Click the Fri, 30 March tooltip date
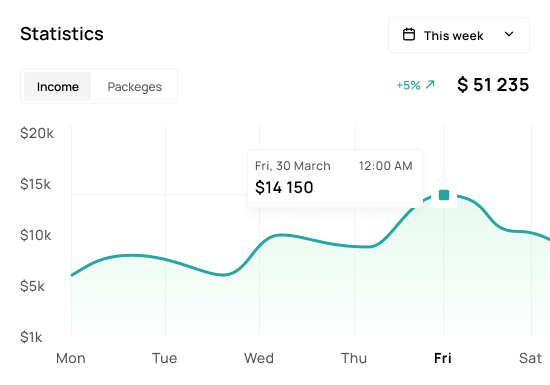This screenshot has height=385, width=550. click(x=293, y=166)
